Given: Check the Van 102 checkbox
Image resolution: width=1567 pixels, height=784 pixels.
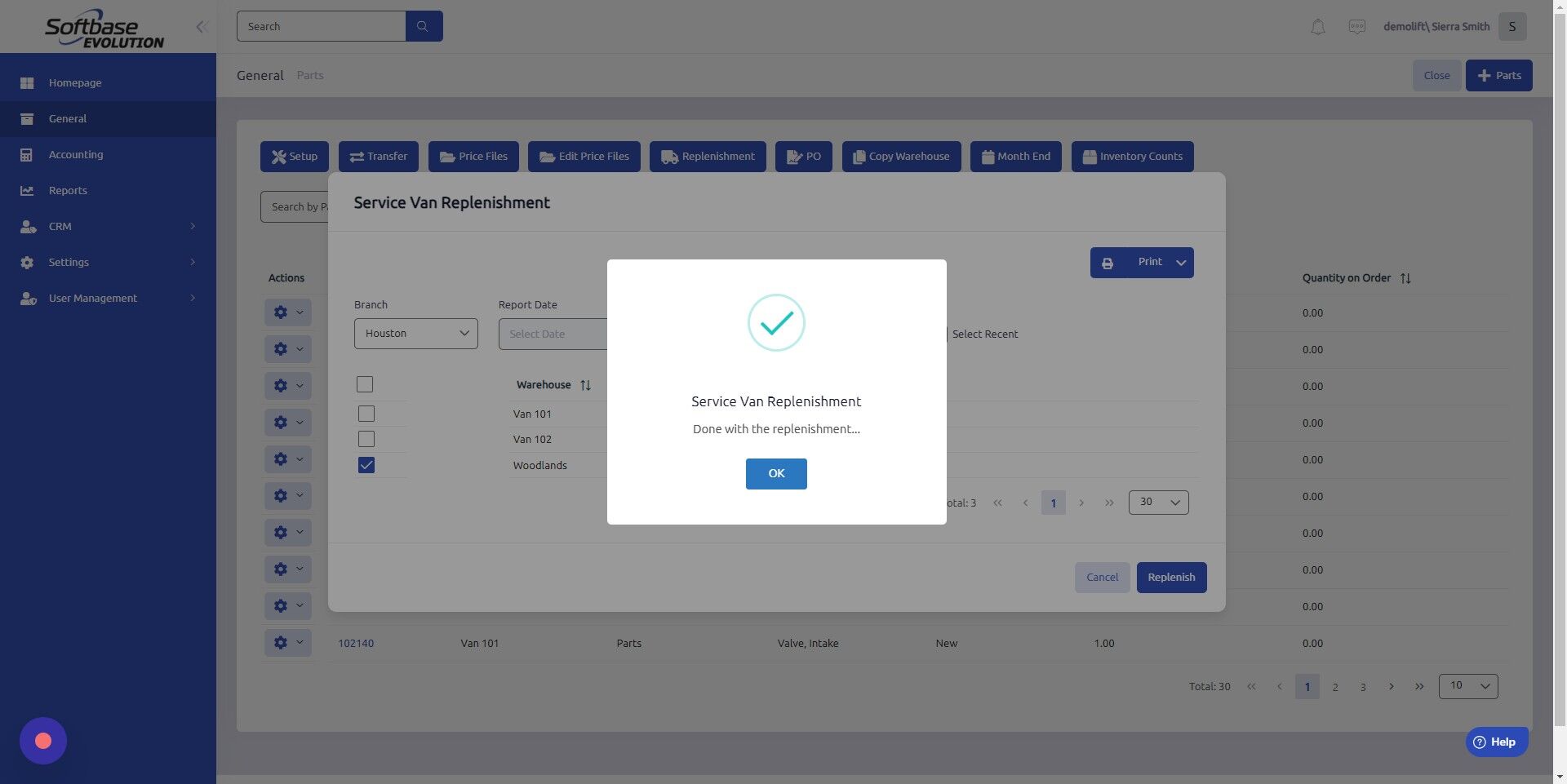Looking at the screenshot, I should pyautogui.click(x=366, y=438).
